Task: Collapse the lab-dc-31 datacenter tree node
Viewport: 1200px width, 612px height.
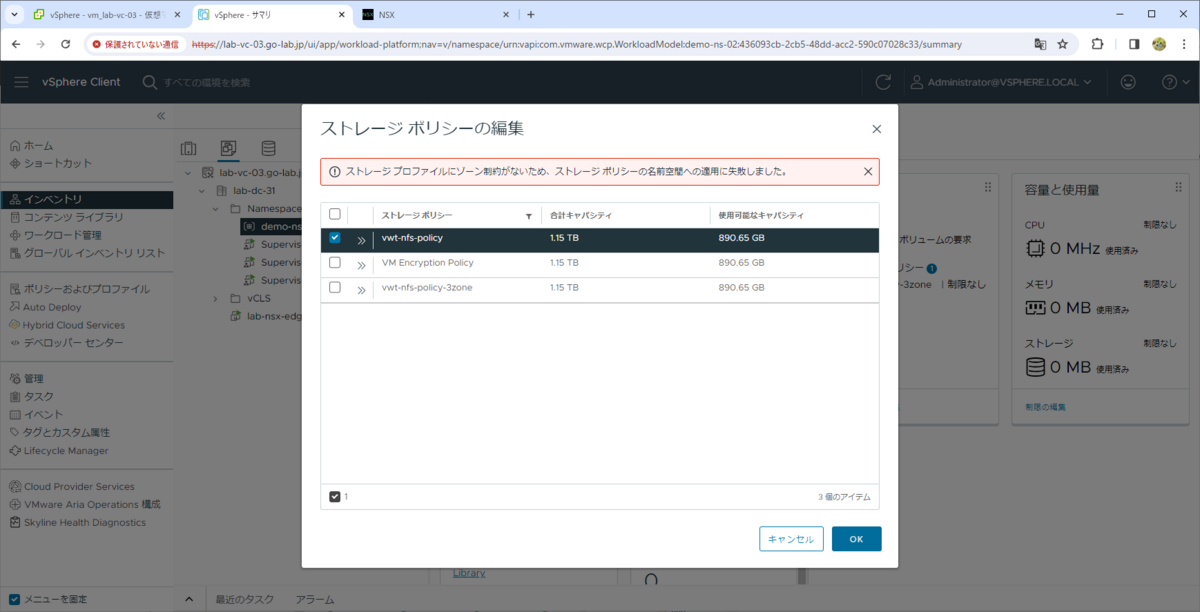Action: (201, 191)
